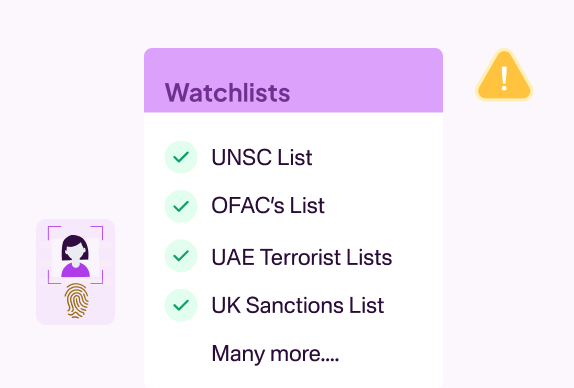Click the yellow warning triangle icon
The height and width of the screenshot is (388, 574).
point(504,75)
